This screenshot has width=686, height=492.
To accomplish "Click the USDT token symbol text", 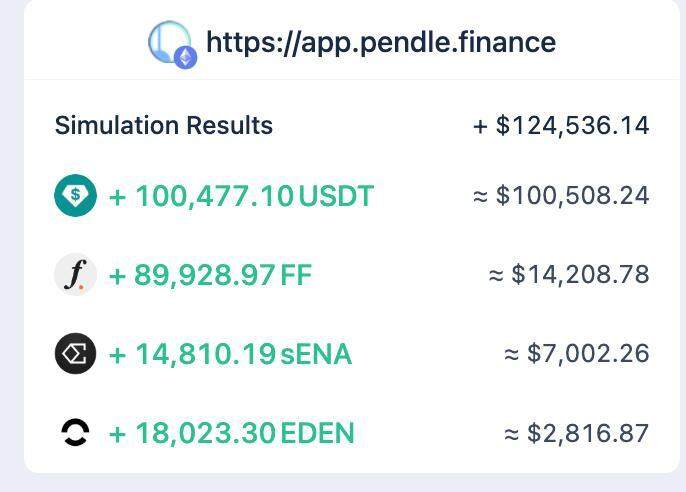I will tap(336, 195).
